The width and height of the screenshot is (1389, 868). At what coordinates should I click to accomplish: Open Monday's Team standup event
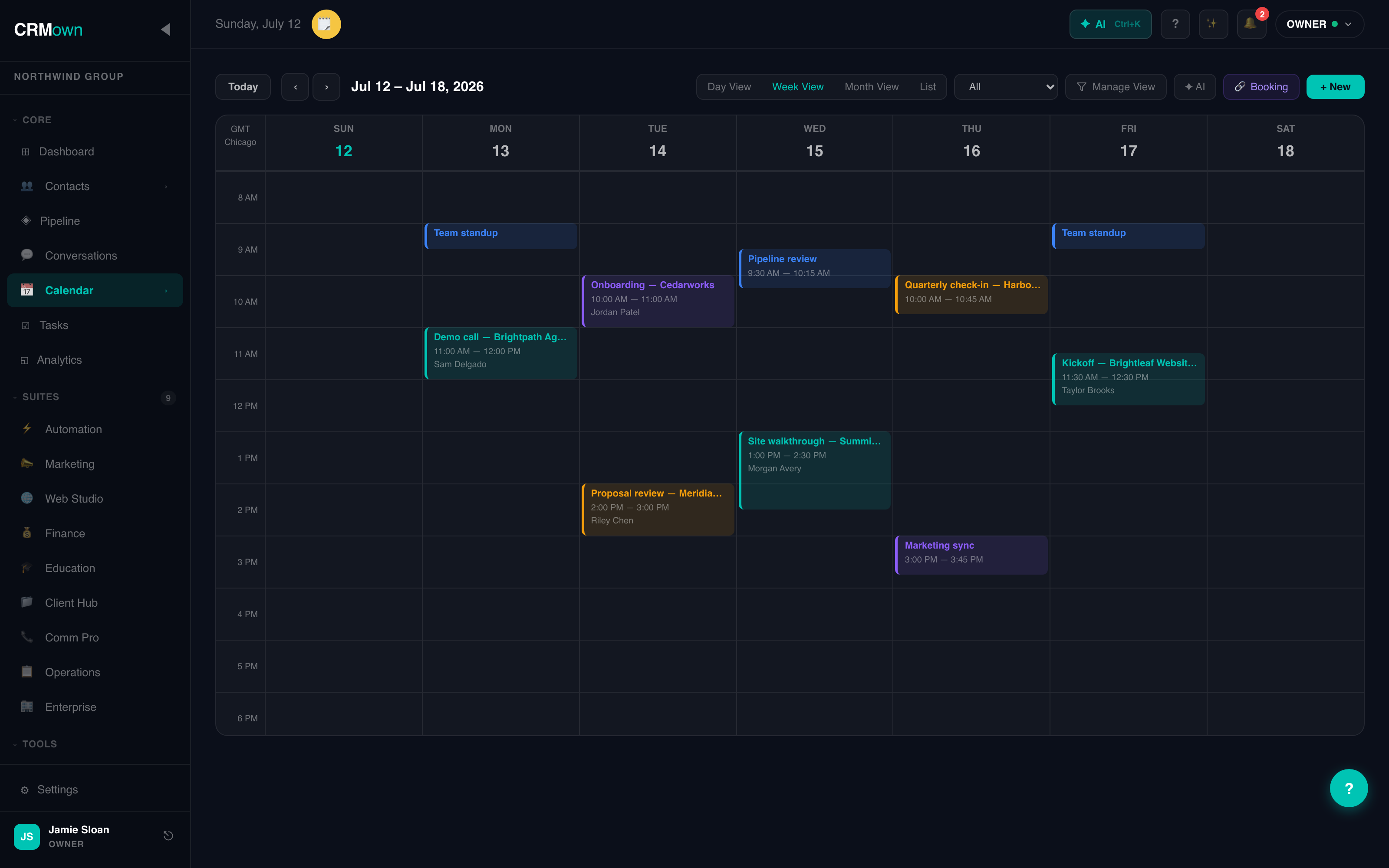pos(500,236)
